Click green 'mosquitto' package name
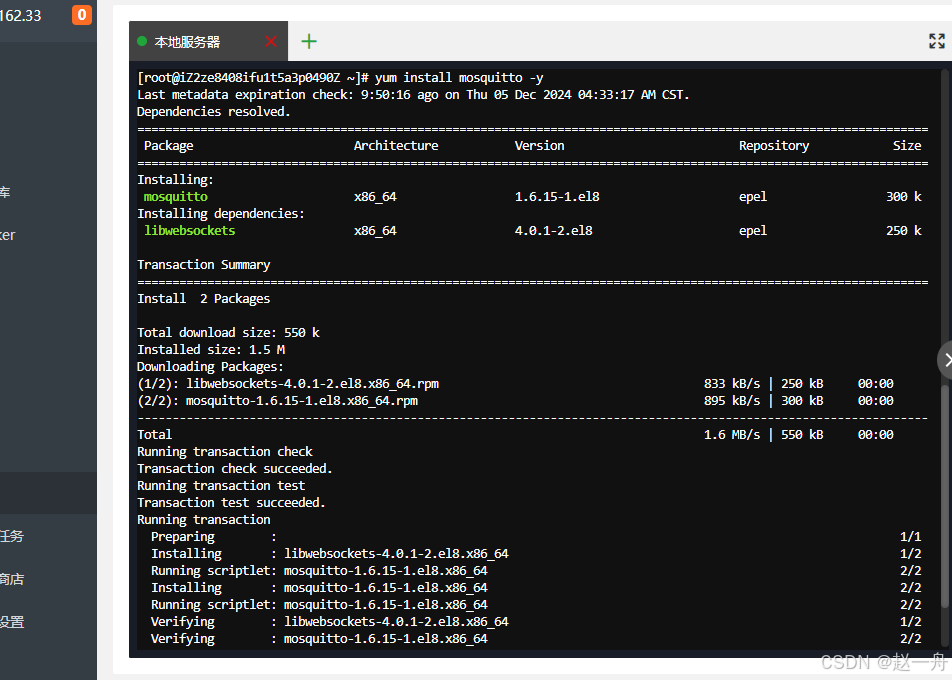This screenshot has height=680, width=952. [175, 197]
